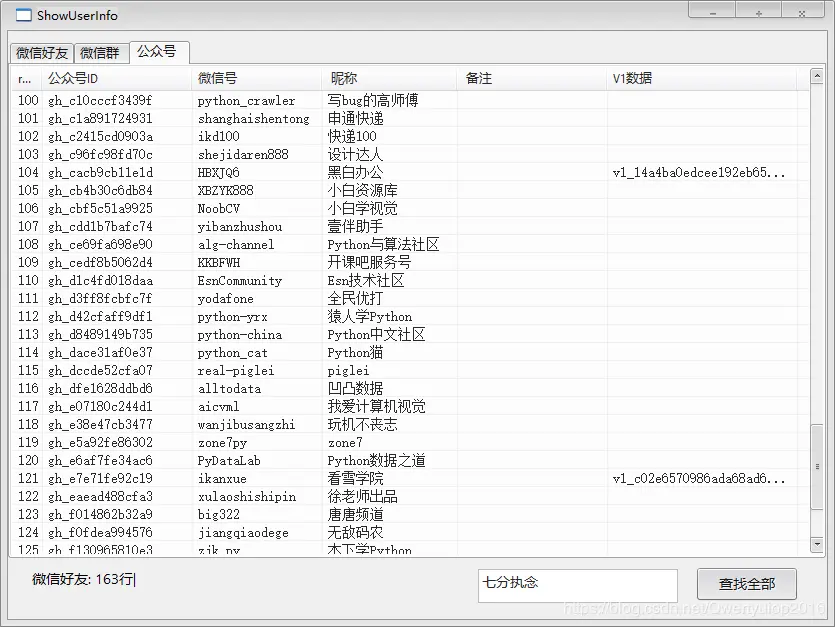
Task: Click the cell python-china
Action: click(239, 335)
